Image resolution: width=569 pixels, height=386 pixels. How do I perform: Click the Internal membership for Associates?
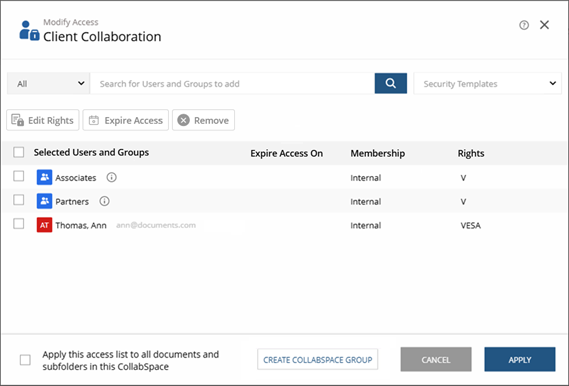365,178
